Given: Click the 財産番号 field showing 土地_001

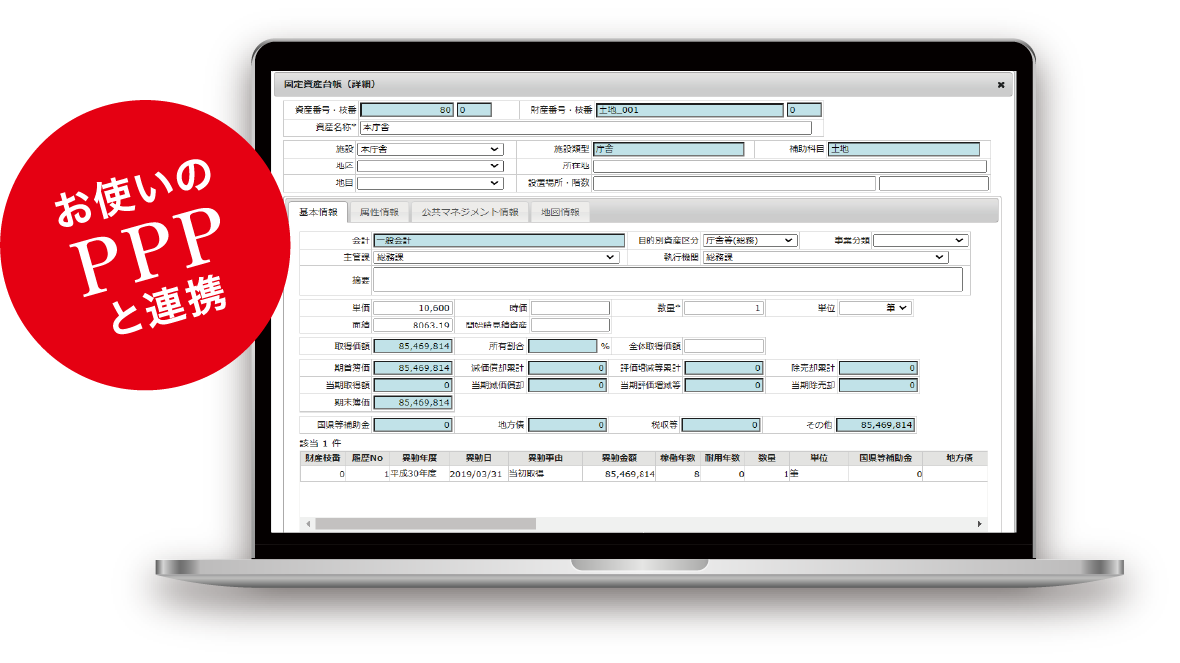Looking at the screenshot, I should pos(690,110).
